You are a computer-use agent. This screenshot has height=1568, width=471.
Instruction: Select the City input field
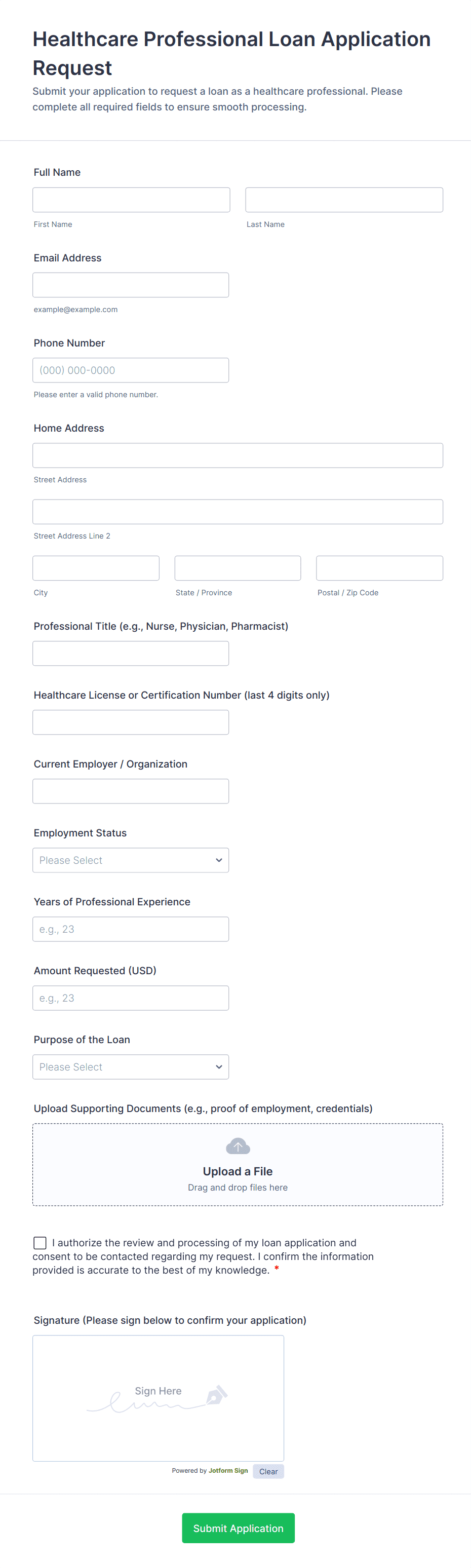coord(96,568)
